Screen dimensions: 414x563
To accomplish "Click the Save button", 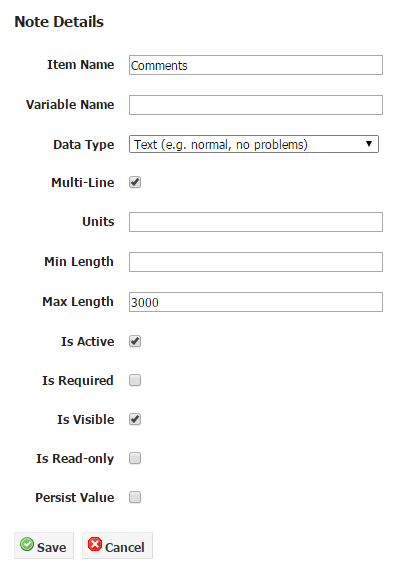I will click(x=44, y=545).
